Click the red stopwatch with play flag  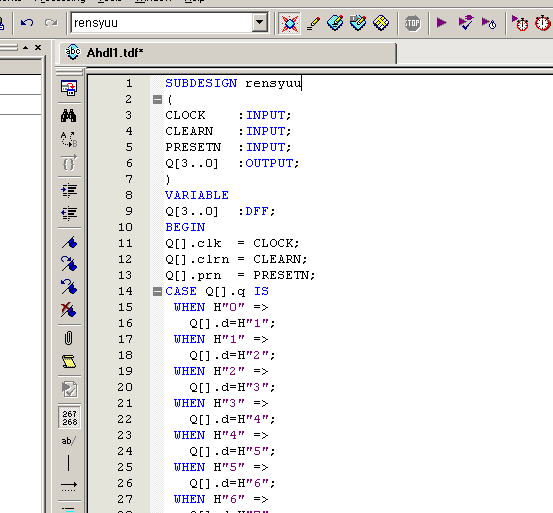520,23
